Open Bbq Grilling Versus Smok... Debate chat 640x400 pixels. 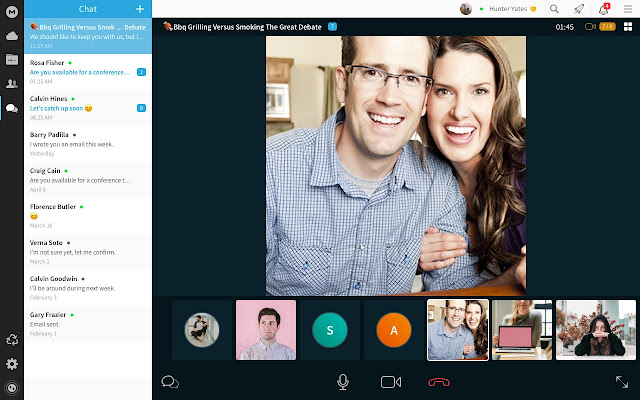click(x=88, y=36)
